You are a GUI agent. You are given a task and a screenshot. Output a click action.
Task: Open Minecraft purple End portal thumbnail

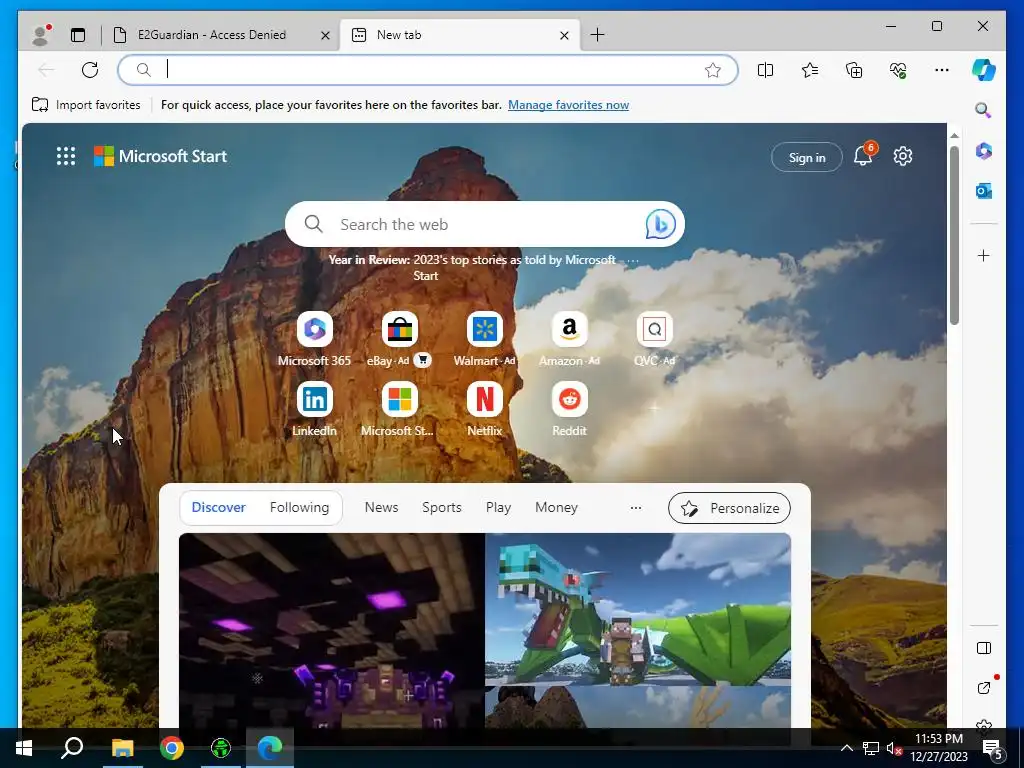click(332, 630)
